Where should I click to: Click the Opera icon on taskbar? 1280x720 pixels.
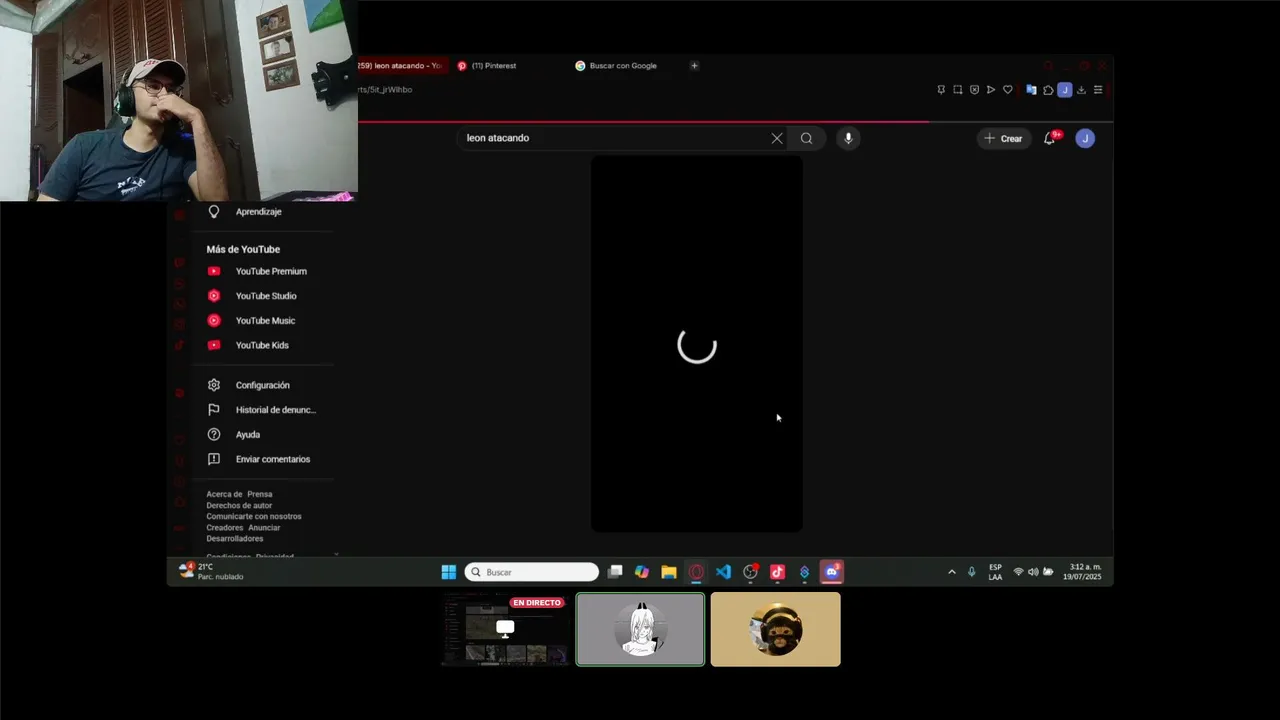696,572
